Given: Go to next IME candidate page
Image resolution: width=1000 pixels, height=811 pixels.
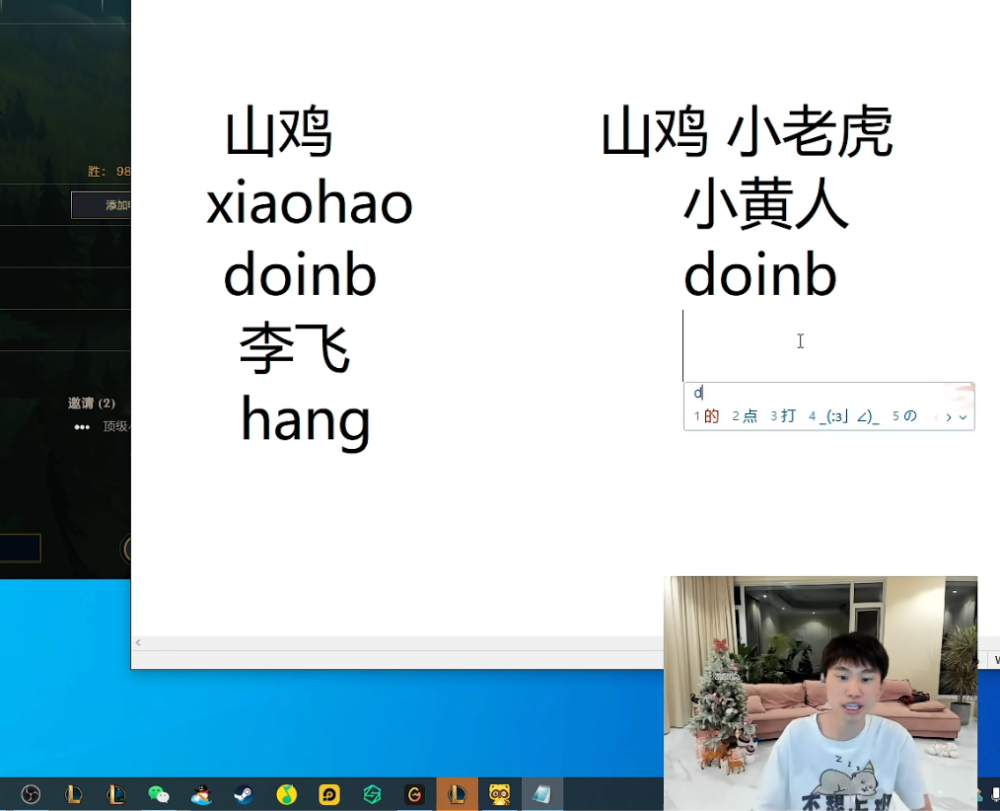Looking at the screenshot, I should pyautogui.click(x=949, y=417).
